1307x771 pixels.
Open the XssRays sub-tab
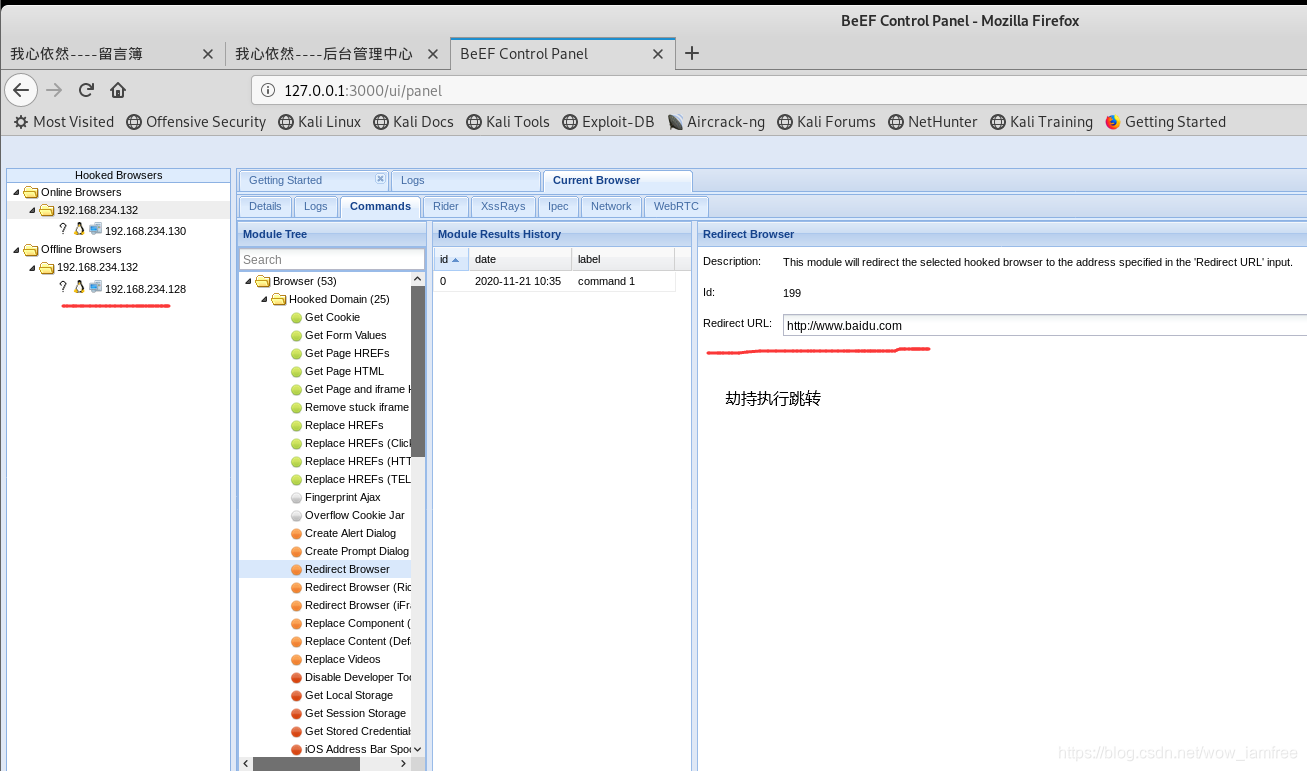[503, 206]
